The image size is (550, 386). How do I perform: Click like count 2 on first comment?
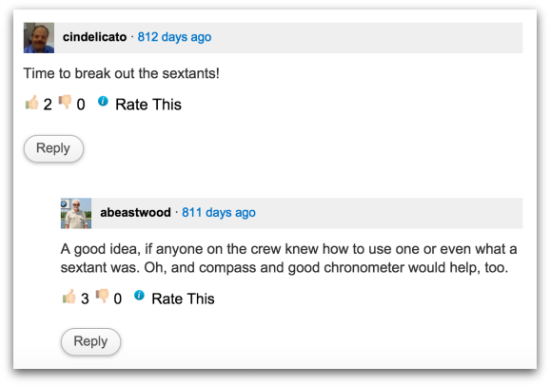tap(47, 105)
